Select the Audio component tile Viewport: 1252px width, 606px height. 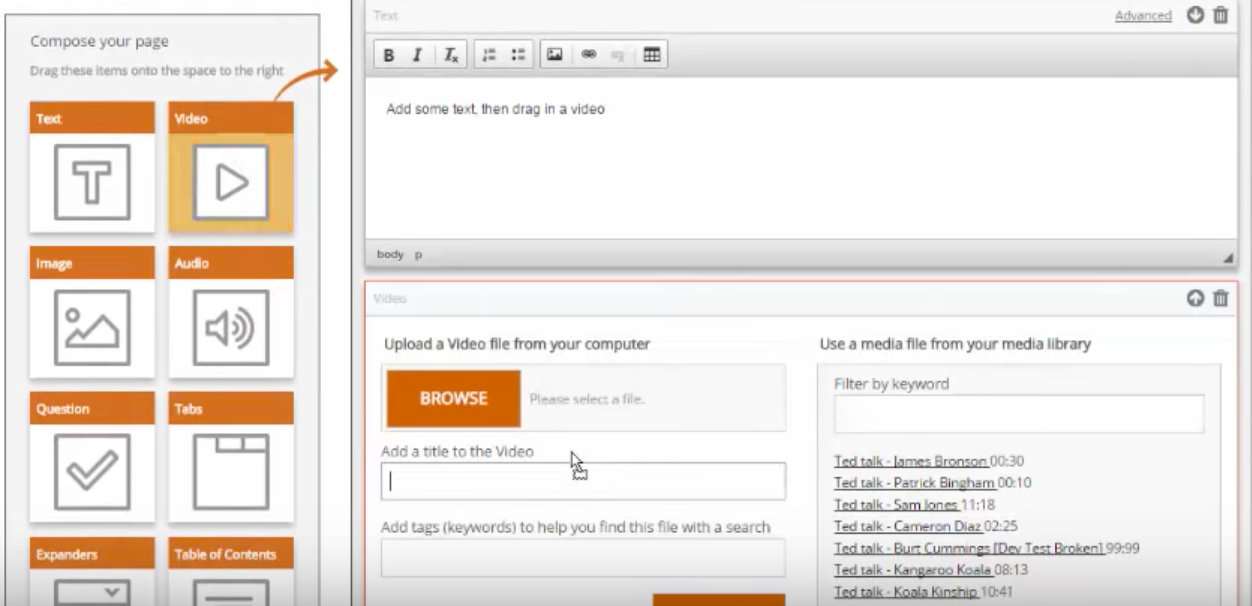pyautogui.click(x=231, y=313)
